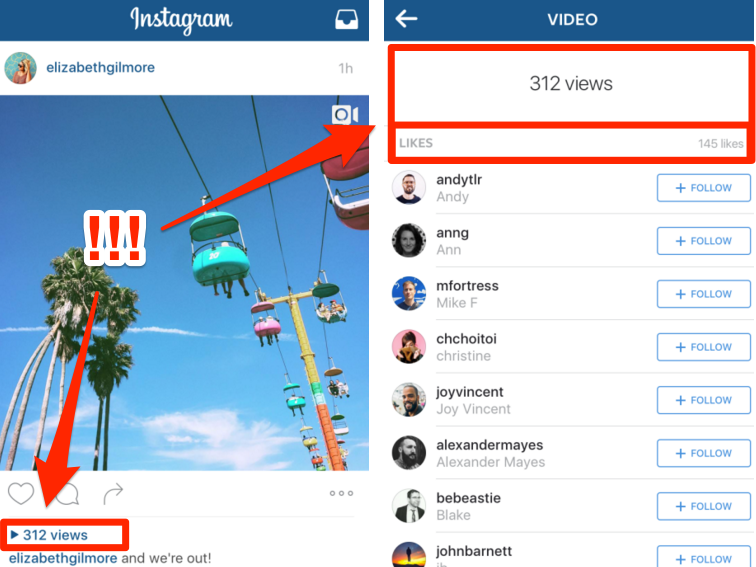Viewport: 756px width, 567px height.
Task: Tap the gondola ride video
Action: pyautogui.click(x=184, y=283)
